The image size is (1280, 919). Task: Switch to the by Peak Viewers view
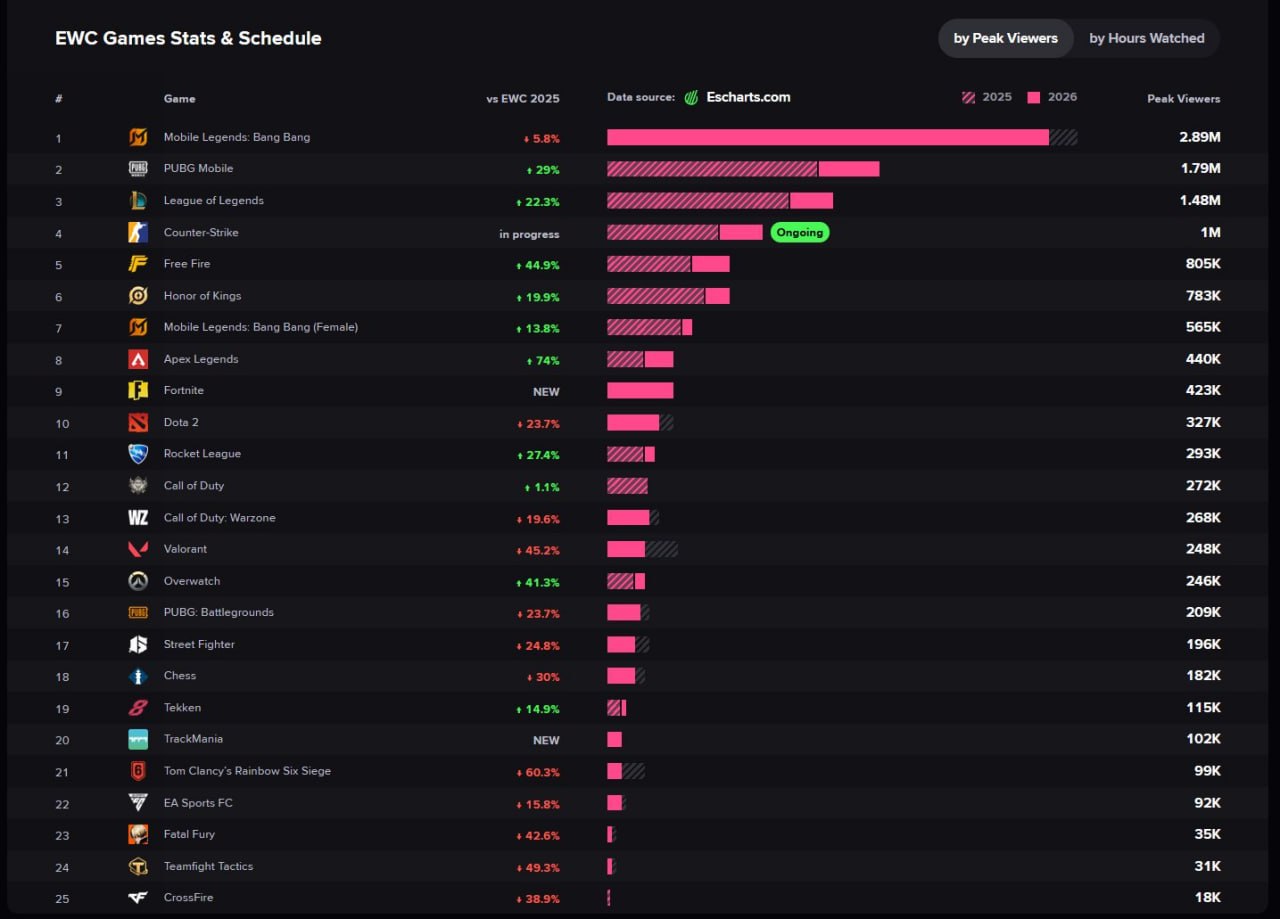coord(1005,38)
